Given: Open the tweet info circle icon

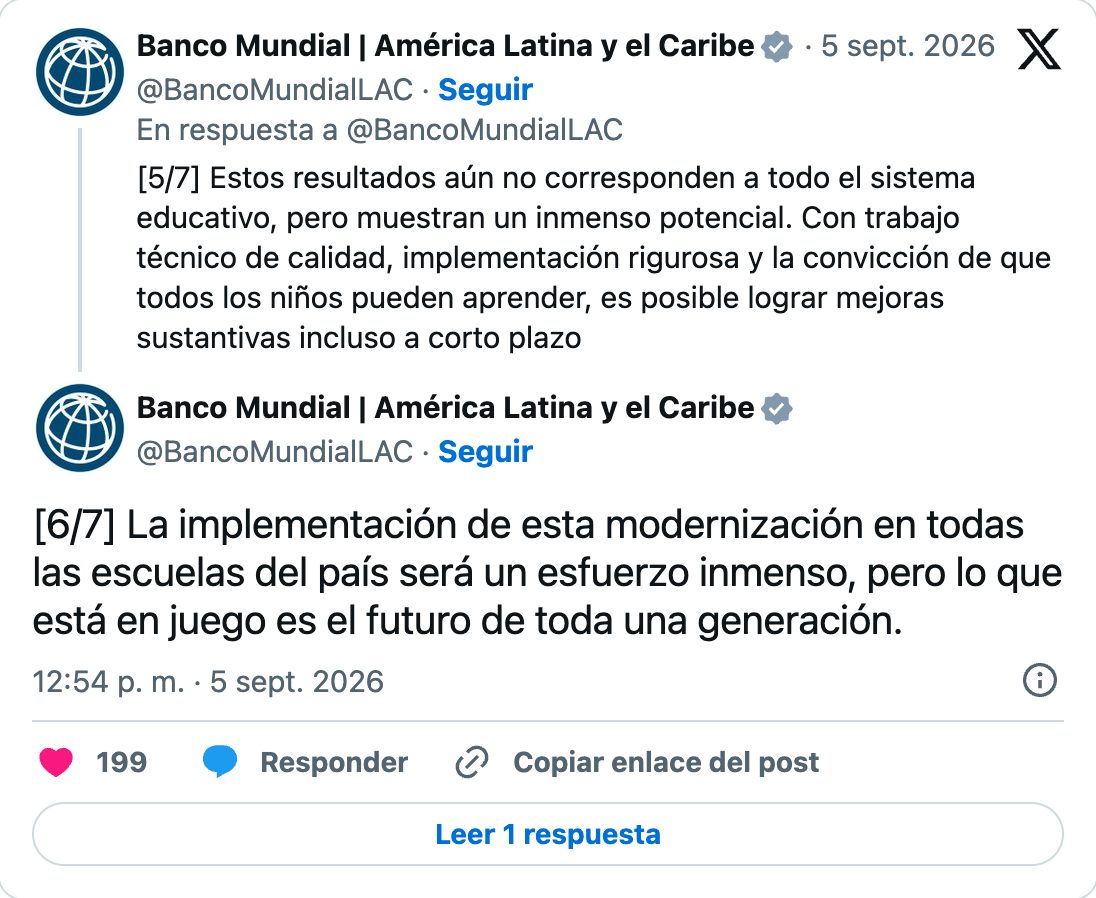Looking at the screenshot, I should click(1039, 680).
